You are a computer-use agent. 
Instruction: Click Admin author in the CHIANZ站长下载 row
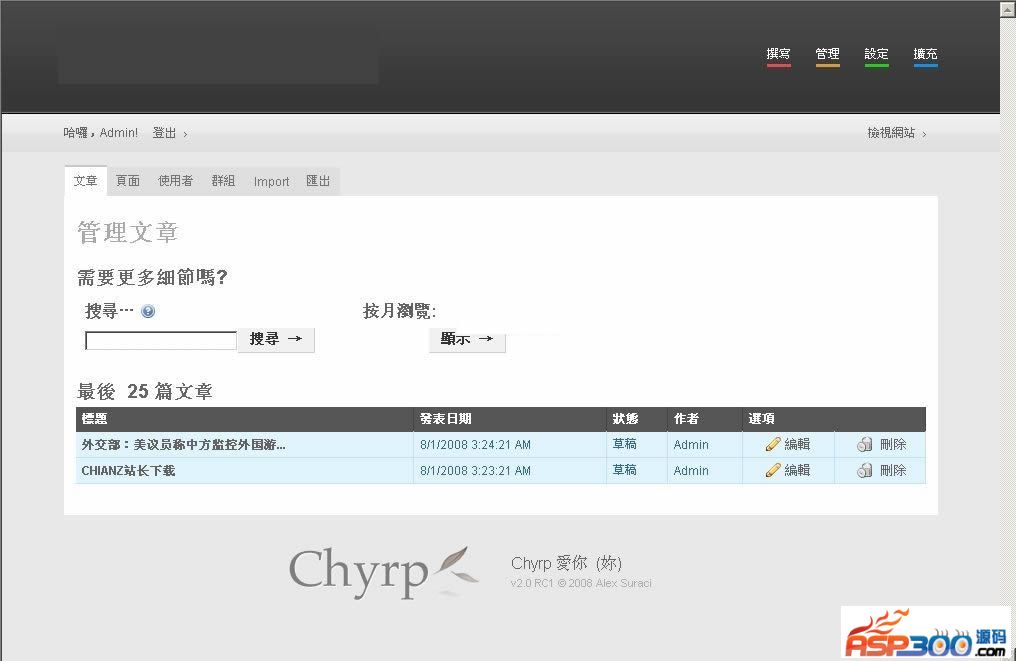coord(691,470)
